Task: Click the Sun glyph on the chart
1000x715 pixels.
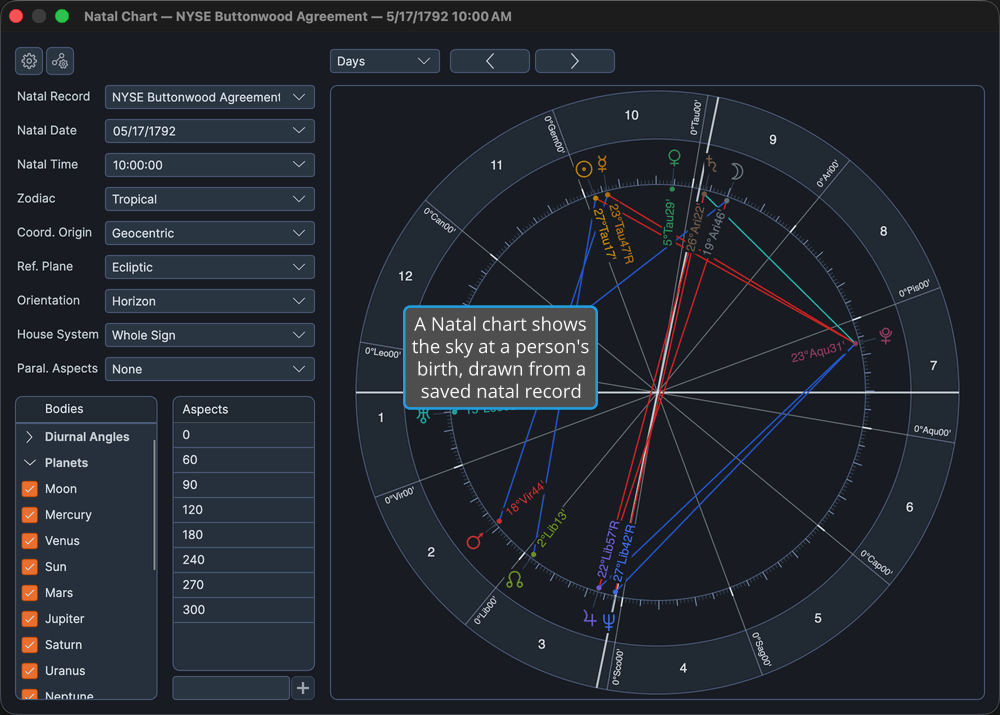Action: pos(584,169)
